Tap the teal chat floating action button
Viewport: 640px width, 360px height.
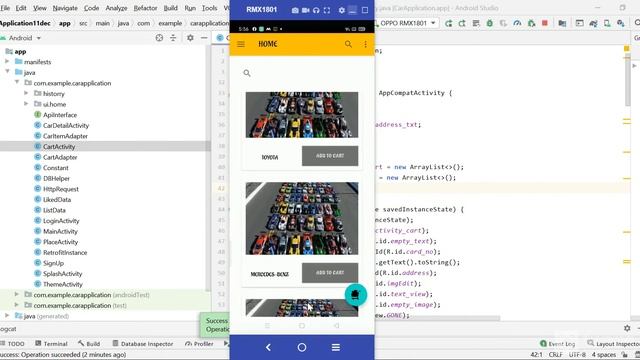[x=356, y=295]
